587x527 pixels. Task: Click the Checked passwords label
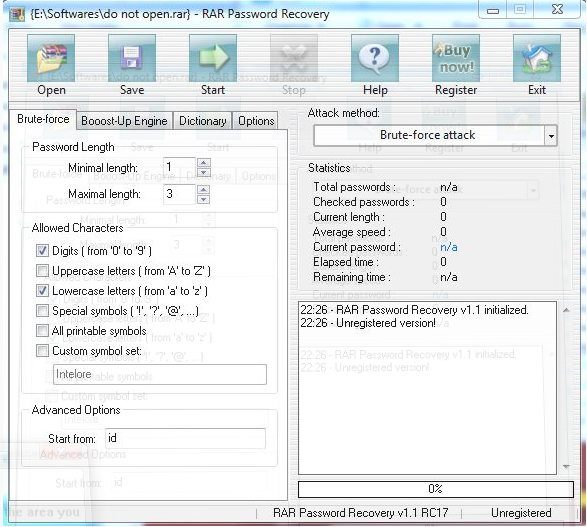(364, 202)
